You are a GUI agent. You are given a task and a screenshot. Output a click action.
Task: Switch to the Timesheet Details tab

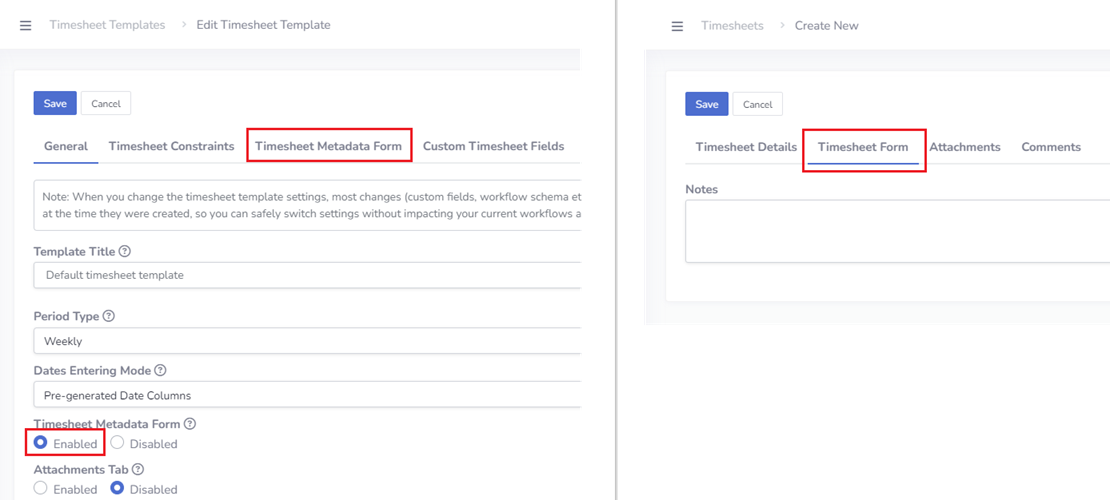pyautogui.click(x=746, y=147)
